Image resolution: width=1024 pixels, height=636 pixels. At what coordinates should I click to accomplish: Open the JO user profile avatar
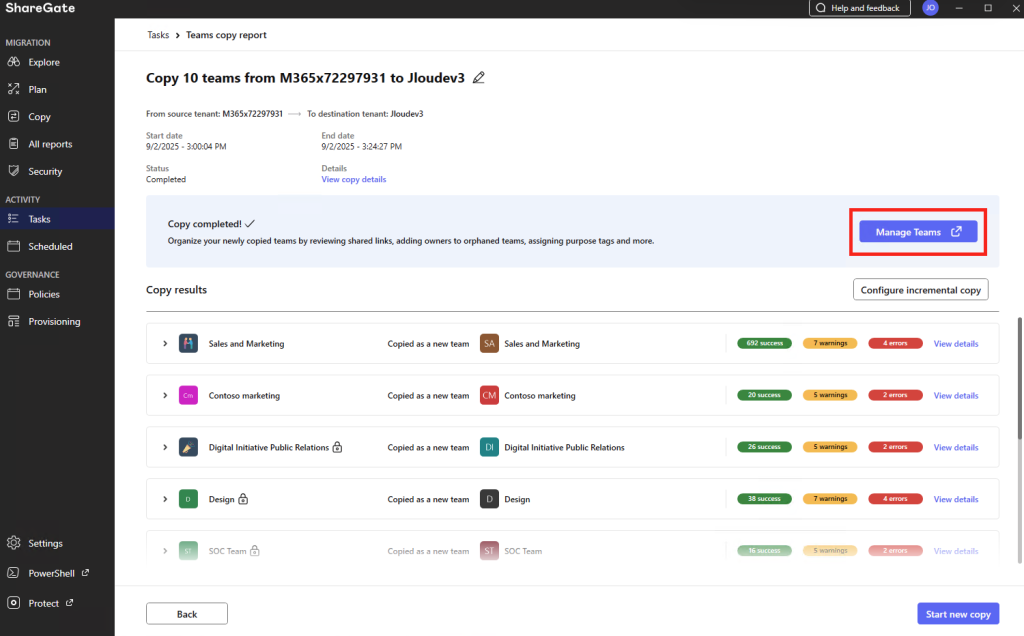931,8
